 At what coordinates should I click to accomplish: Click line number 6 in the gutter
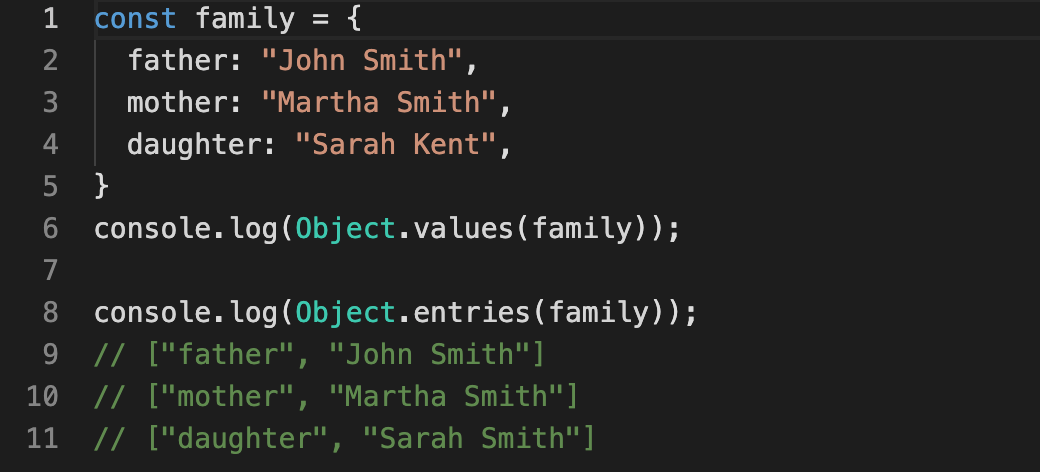(x=50, y=228)
